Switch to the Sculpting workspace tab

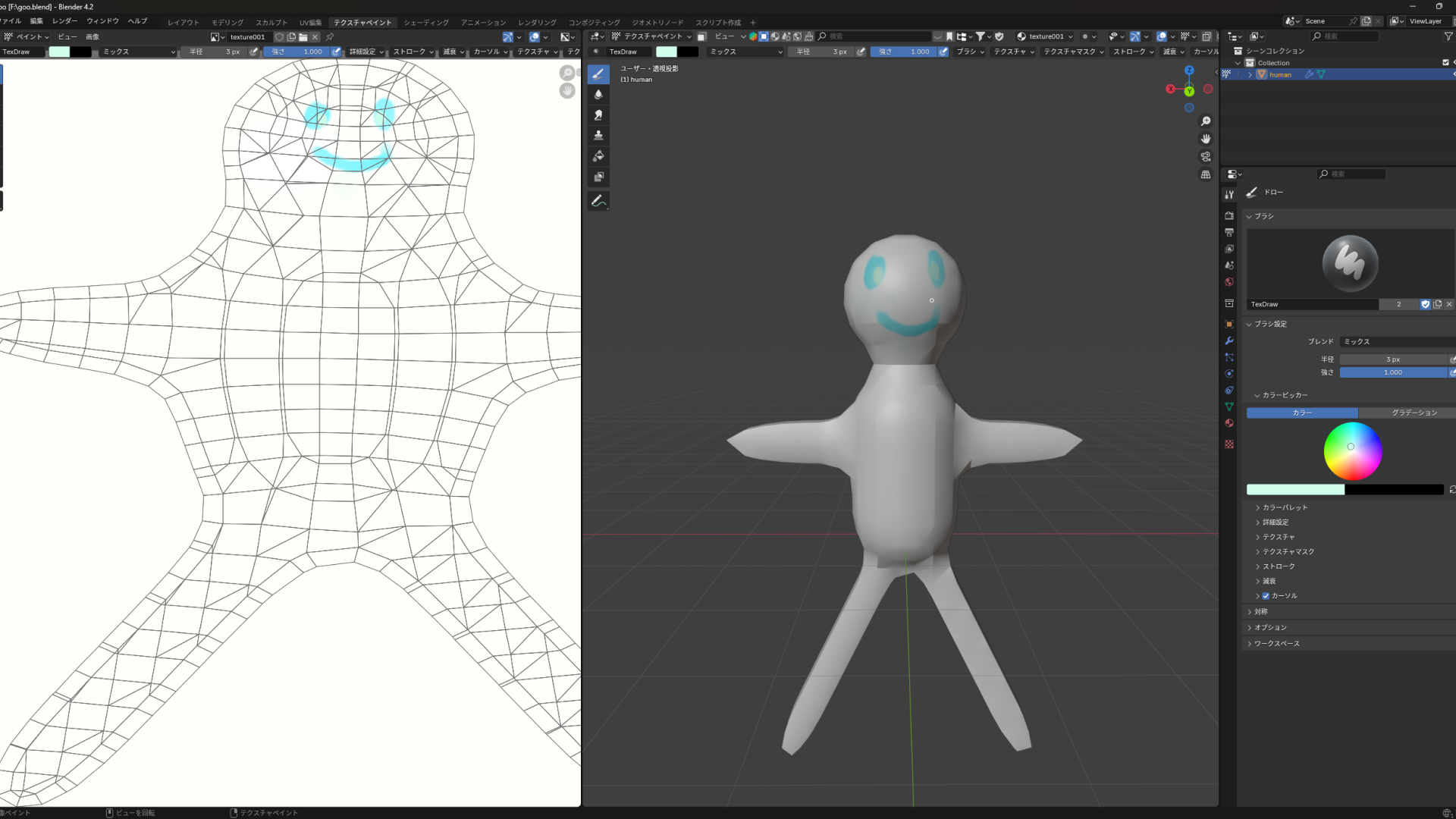click(271, 22)
